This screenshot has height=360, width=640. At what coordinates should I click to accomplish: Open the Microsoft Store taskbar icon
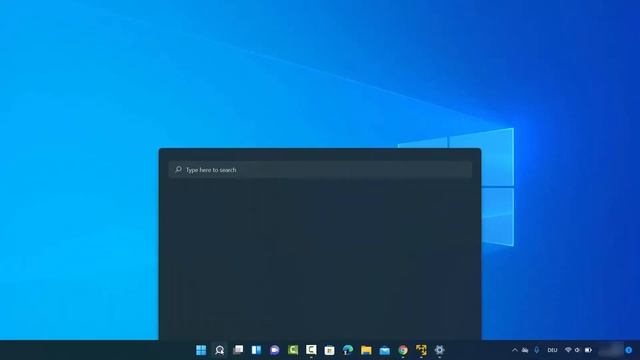329,350
